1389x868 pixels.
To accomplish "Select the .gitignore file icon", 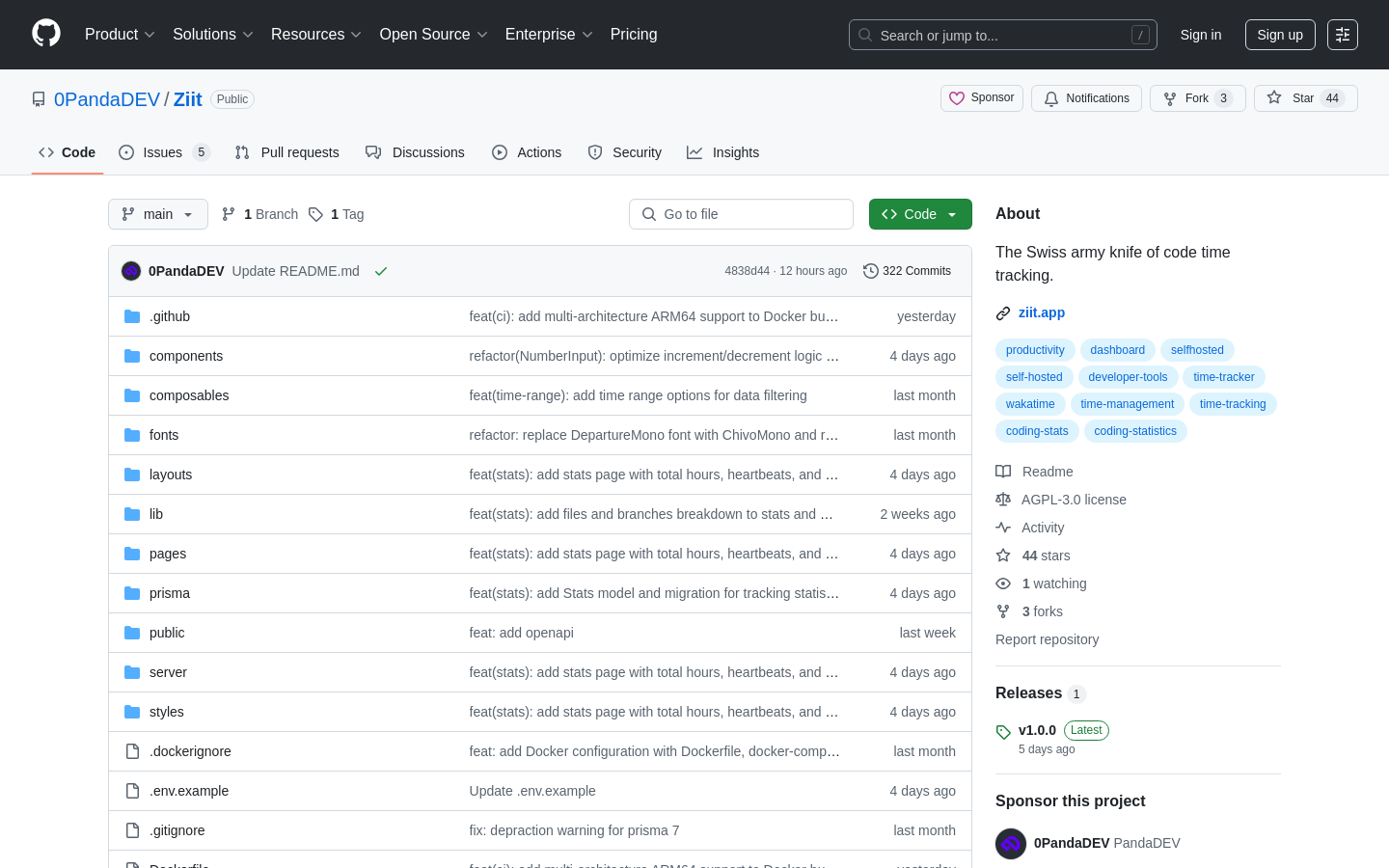I will [x=132, y=830].
